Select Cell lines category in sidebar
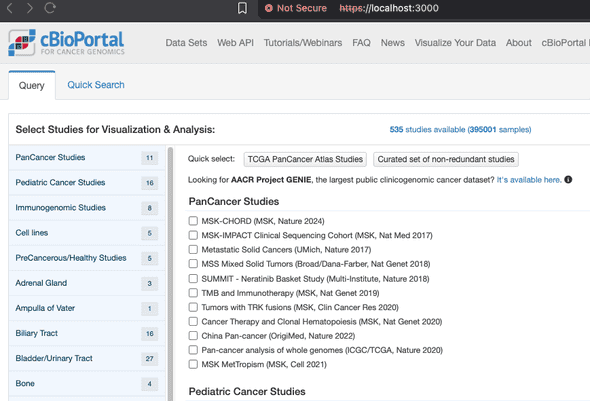590x401 pixels. (x=87, y=233)
